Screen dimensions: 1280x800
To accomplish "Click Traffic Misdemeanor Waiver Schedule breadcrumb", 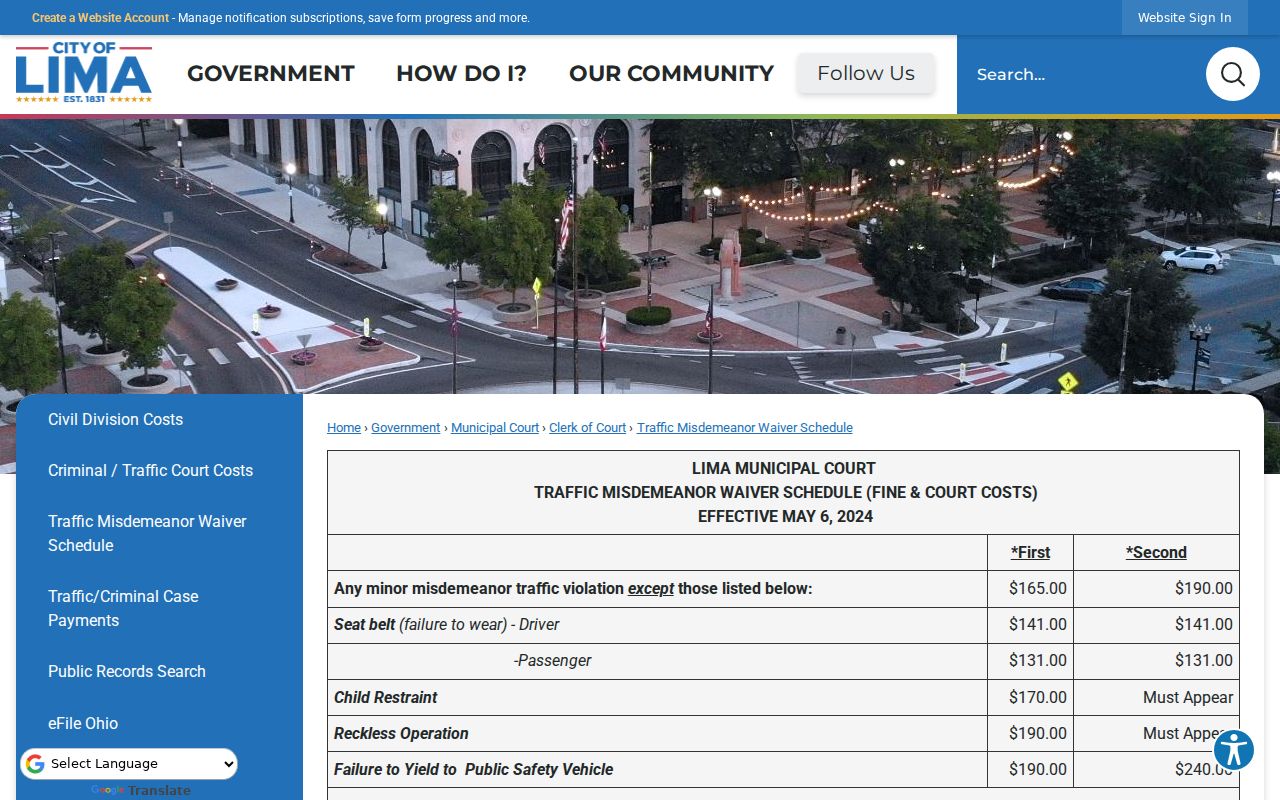I will 745,428.
